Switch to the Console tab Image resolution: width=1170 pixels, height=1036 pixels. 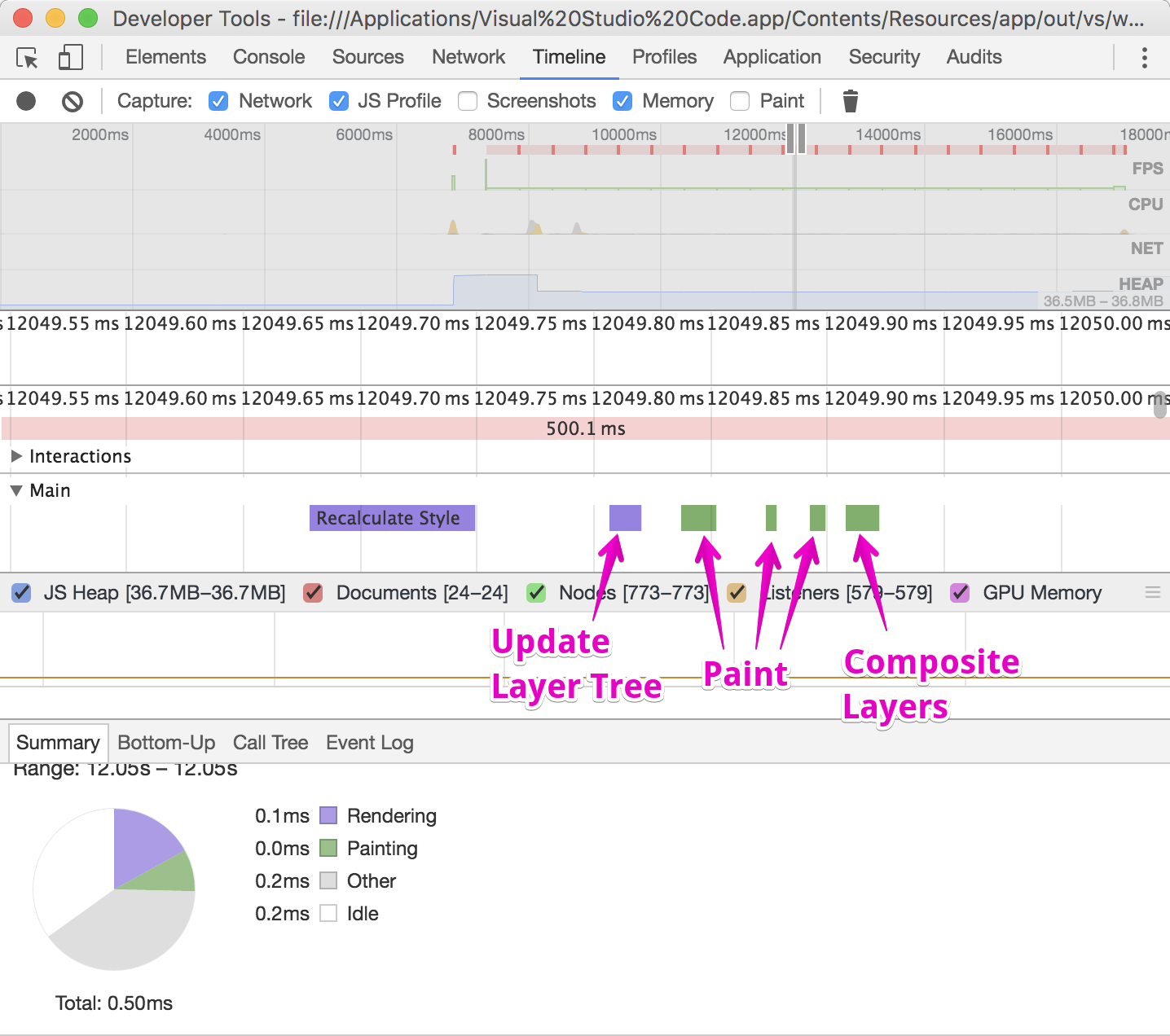[269, 57]
